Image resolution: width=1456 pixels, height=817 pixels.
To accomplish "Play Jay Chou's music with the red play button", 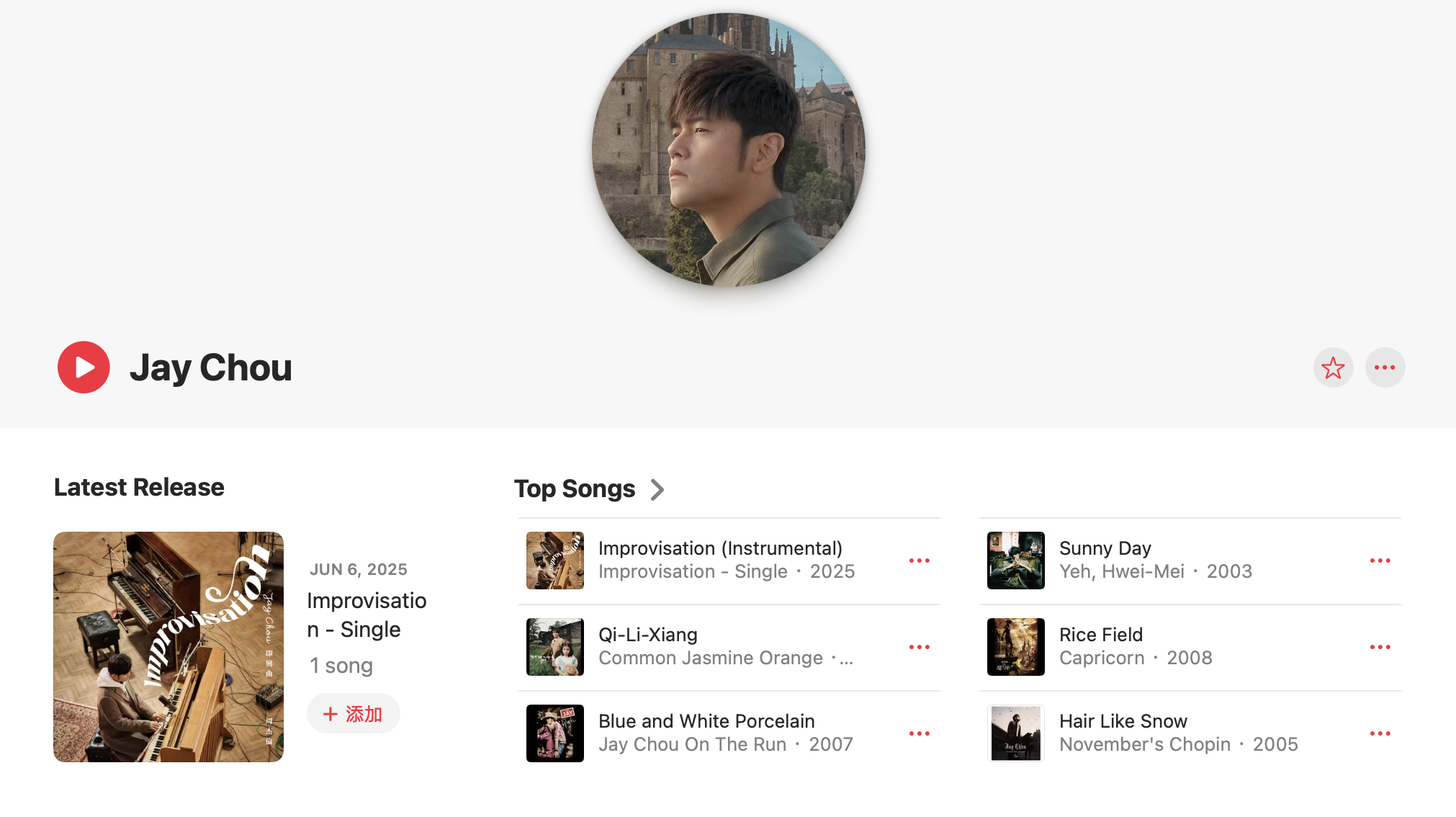I will (x=84, y=367).
